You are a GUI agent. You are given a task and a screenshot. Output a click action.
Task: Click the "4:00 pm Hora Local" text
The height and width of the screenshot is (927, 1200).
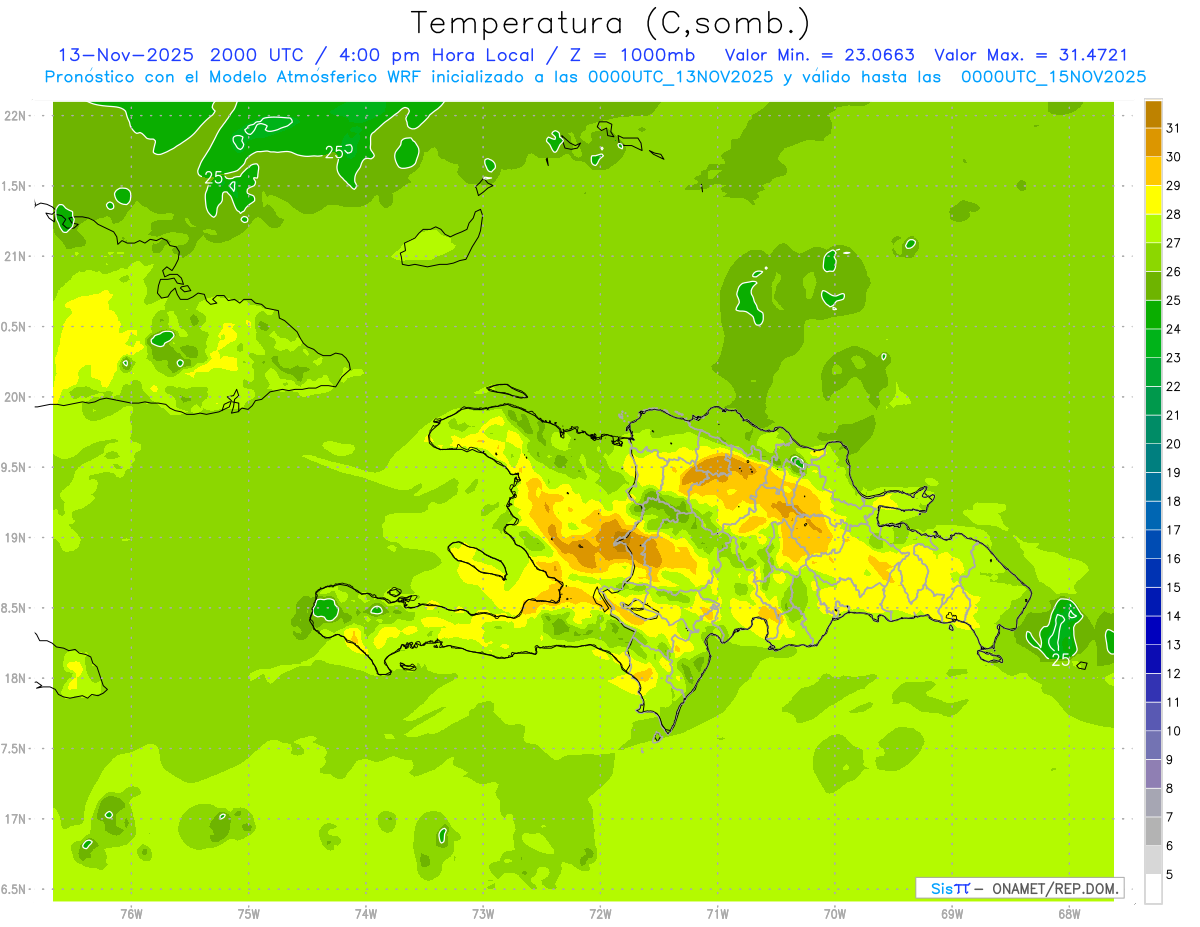[437, 55]
